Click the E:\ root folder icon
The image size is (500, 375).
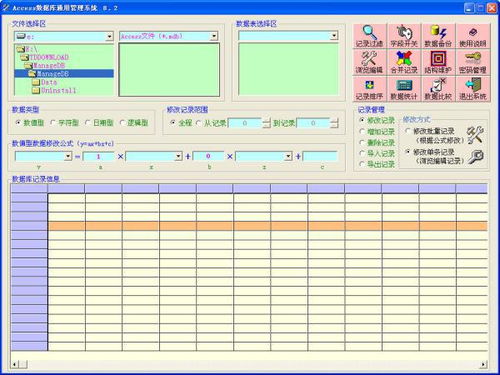(21, 49)
